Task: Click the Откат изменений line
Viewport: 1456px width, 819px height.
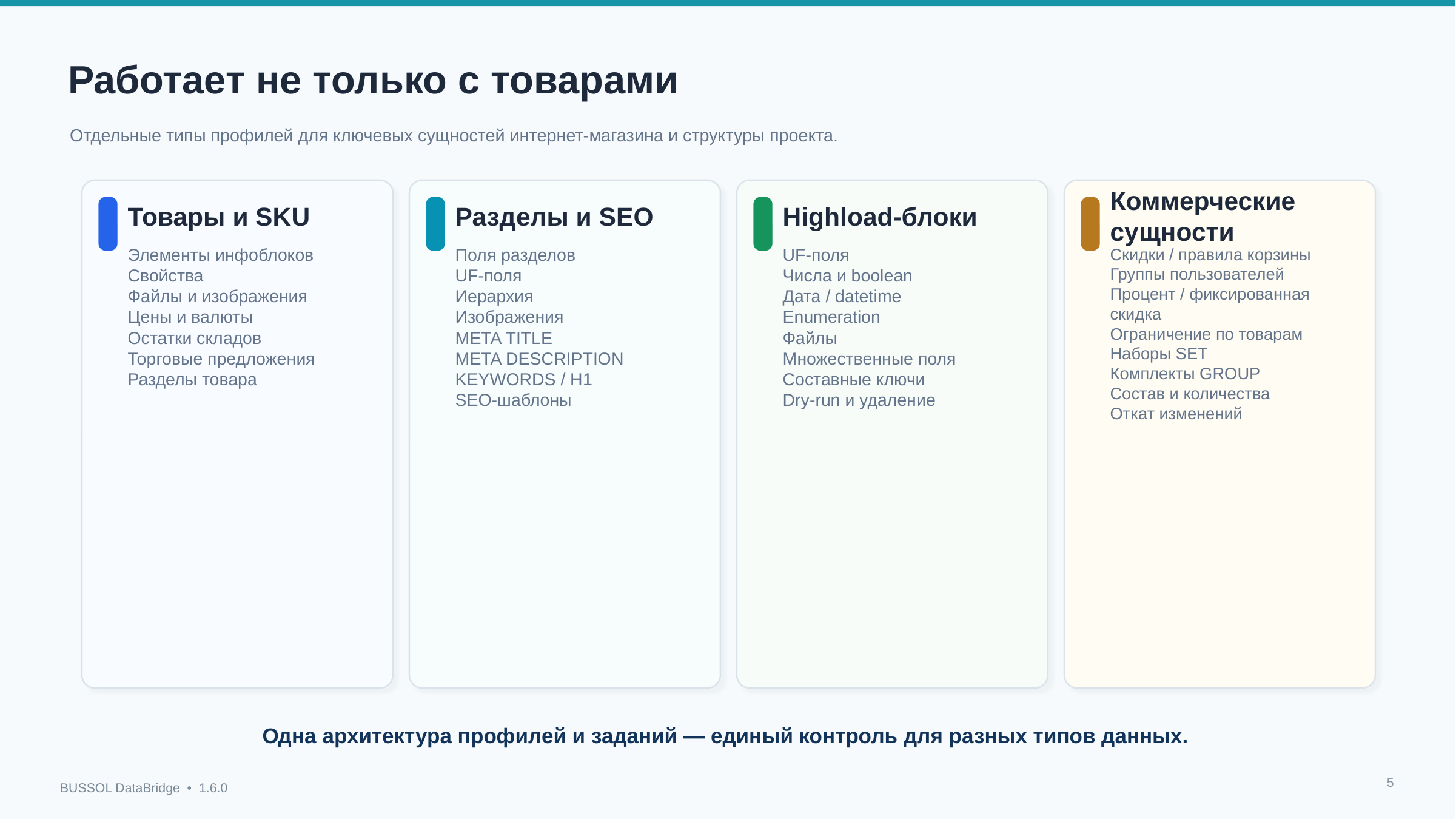Action: coord(1176,414)
